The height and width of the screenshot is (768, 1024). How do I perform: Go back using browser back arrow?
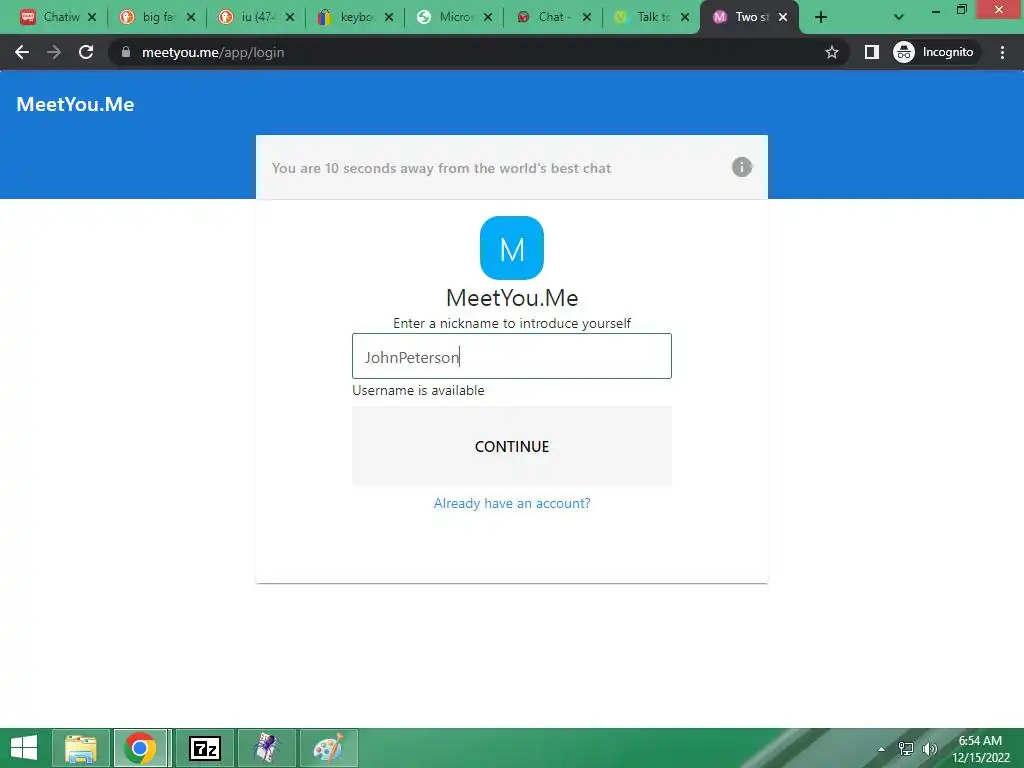point(22,52)
